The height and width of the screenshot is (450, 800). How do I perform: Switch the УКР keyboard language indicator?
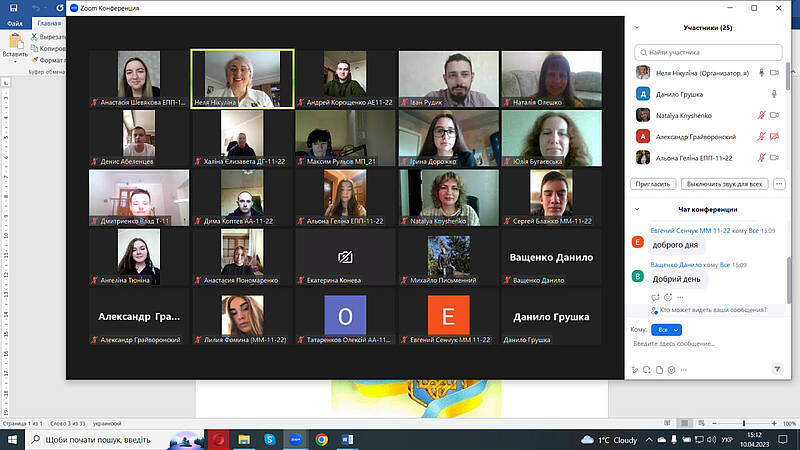727,440
